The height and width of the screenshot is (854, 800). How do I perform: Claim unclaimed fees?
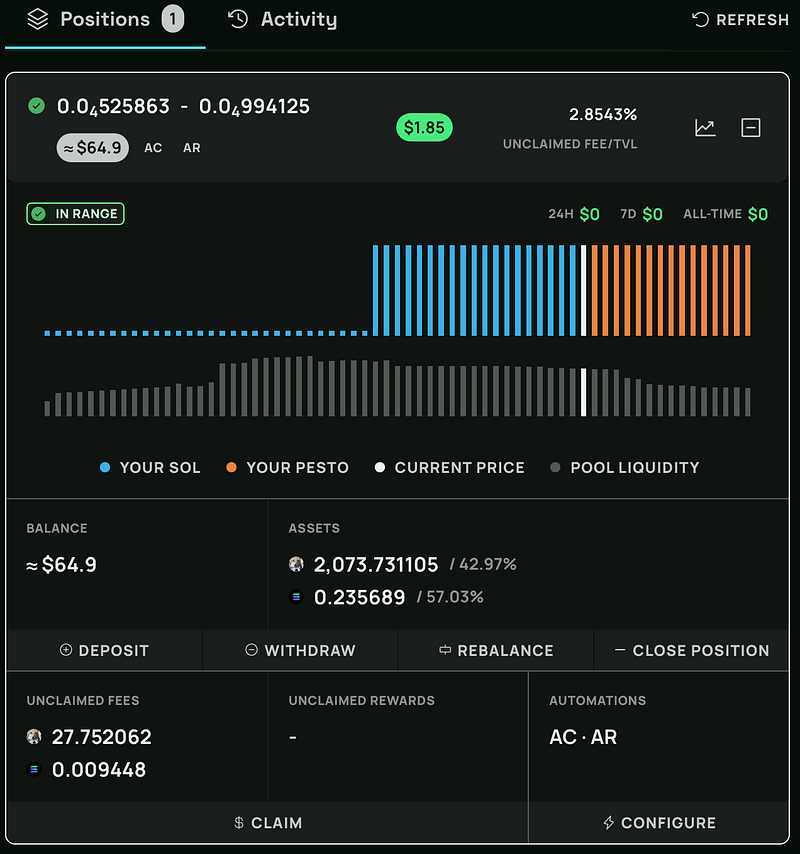click(267, 822)
